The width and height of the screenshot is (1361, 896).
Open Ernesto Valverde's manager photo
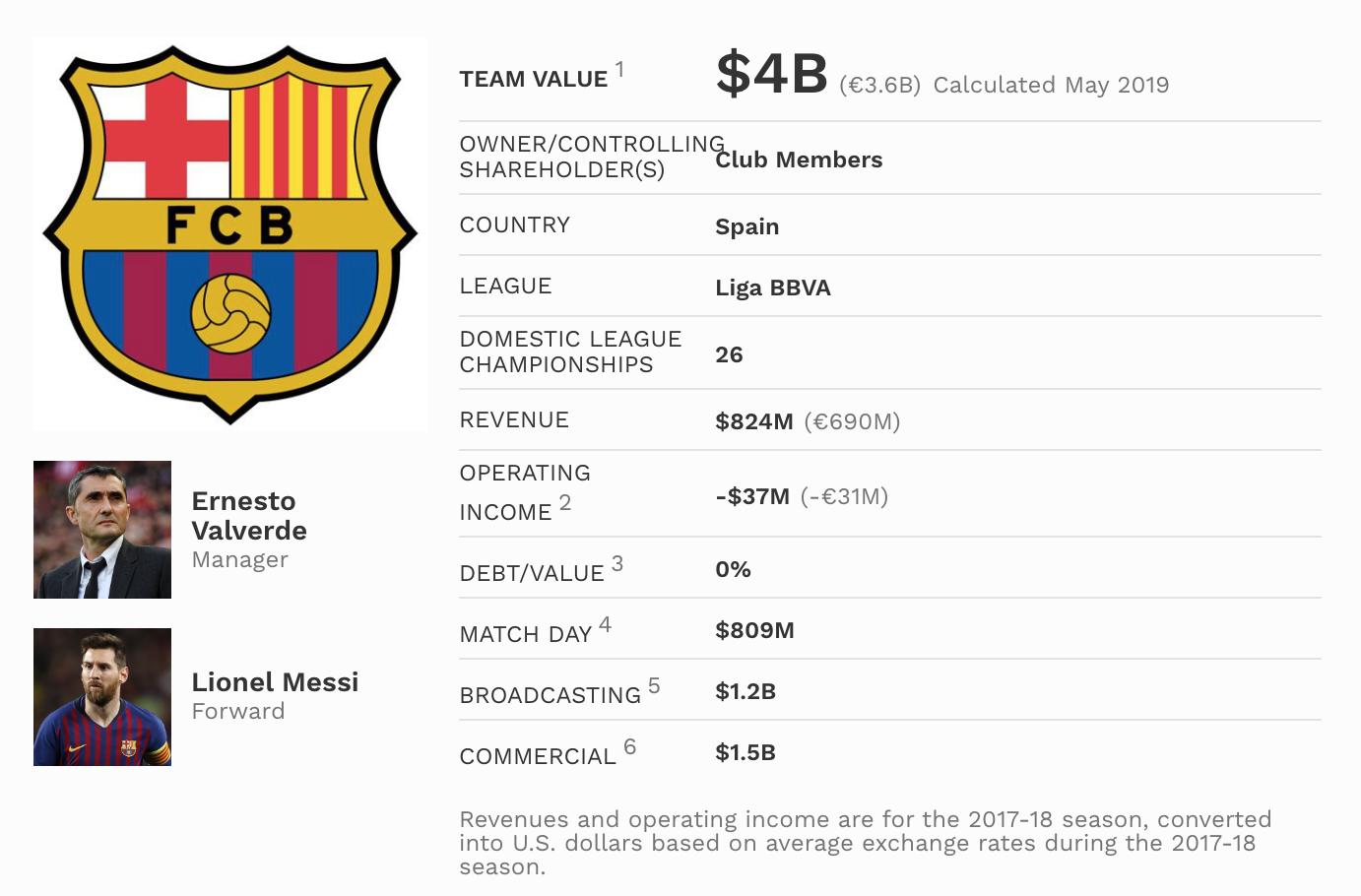102,530
